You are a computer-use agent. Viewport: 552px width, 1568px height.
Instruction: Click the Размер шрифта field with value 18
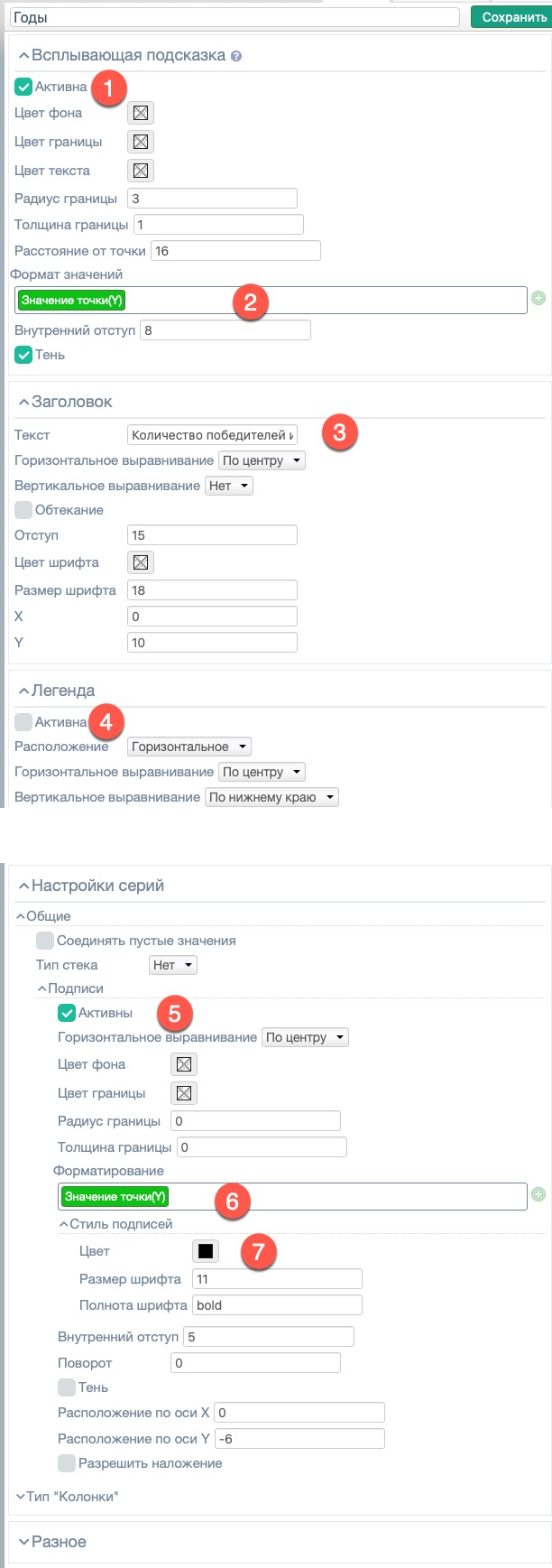212,590
